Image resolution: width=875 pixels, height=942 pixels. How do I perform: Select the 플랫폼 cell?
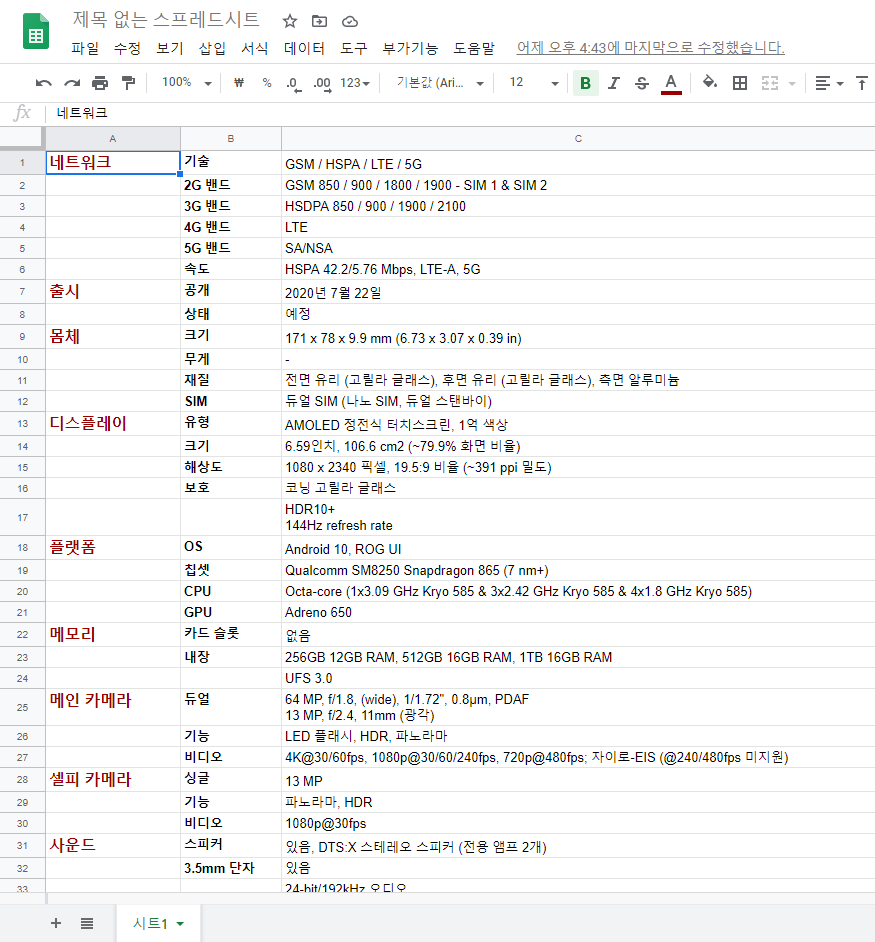(x=113, y=548)
